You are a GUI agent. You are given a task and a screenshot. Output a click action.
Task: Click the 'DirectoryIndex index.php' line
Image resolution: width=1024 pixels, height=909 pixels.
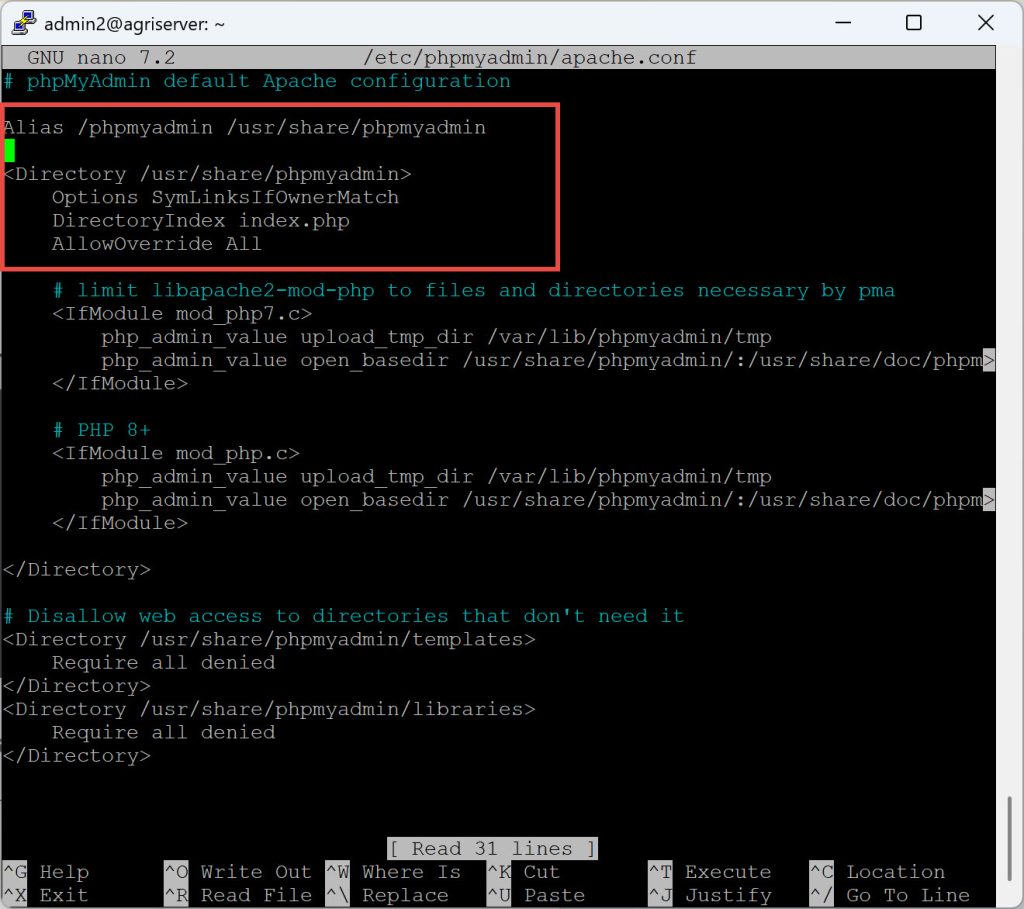point(200,221)
